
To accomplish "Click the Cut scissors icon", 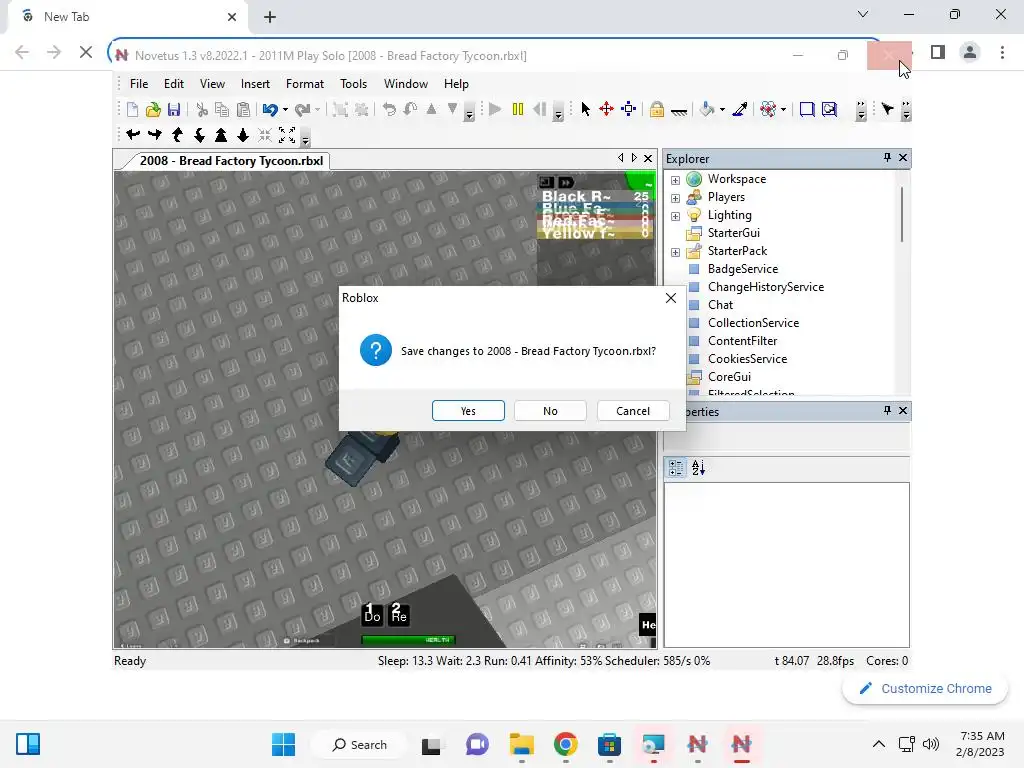I will click(x=202, y=110).
